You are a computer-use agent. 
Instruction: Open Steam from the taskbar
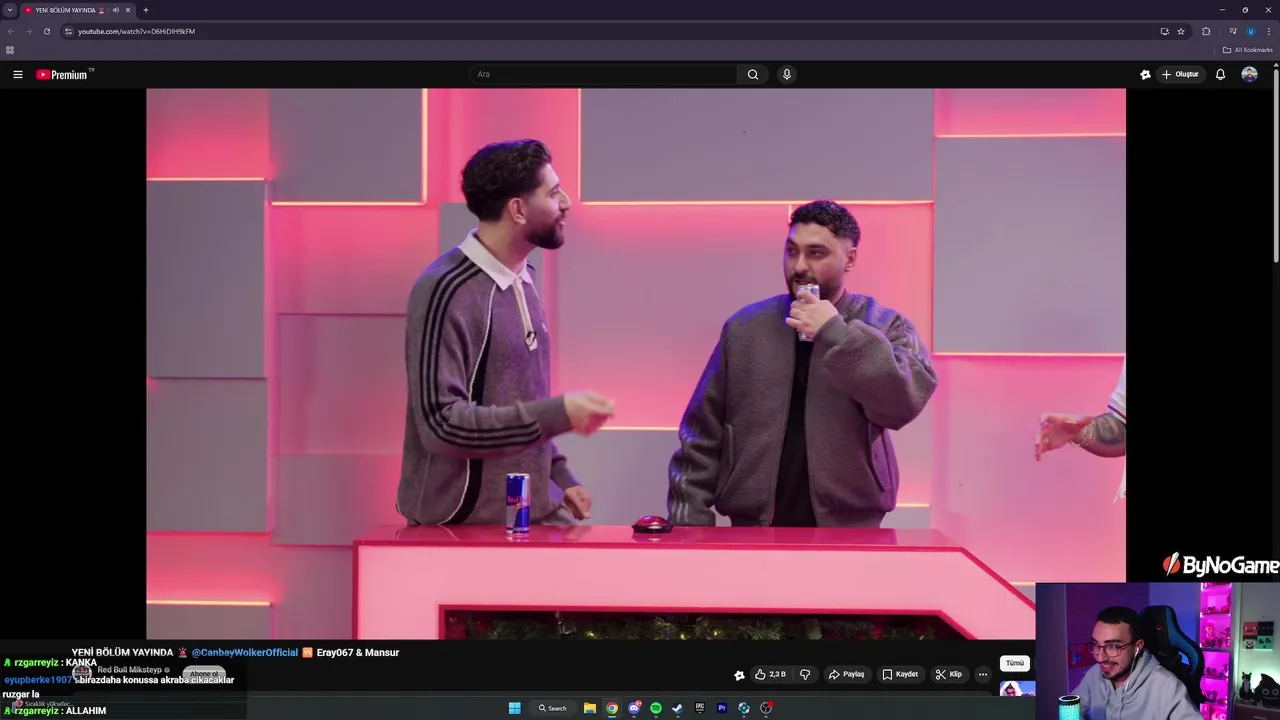tap(678, 708)
